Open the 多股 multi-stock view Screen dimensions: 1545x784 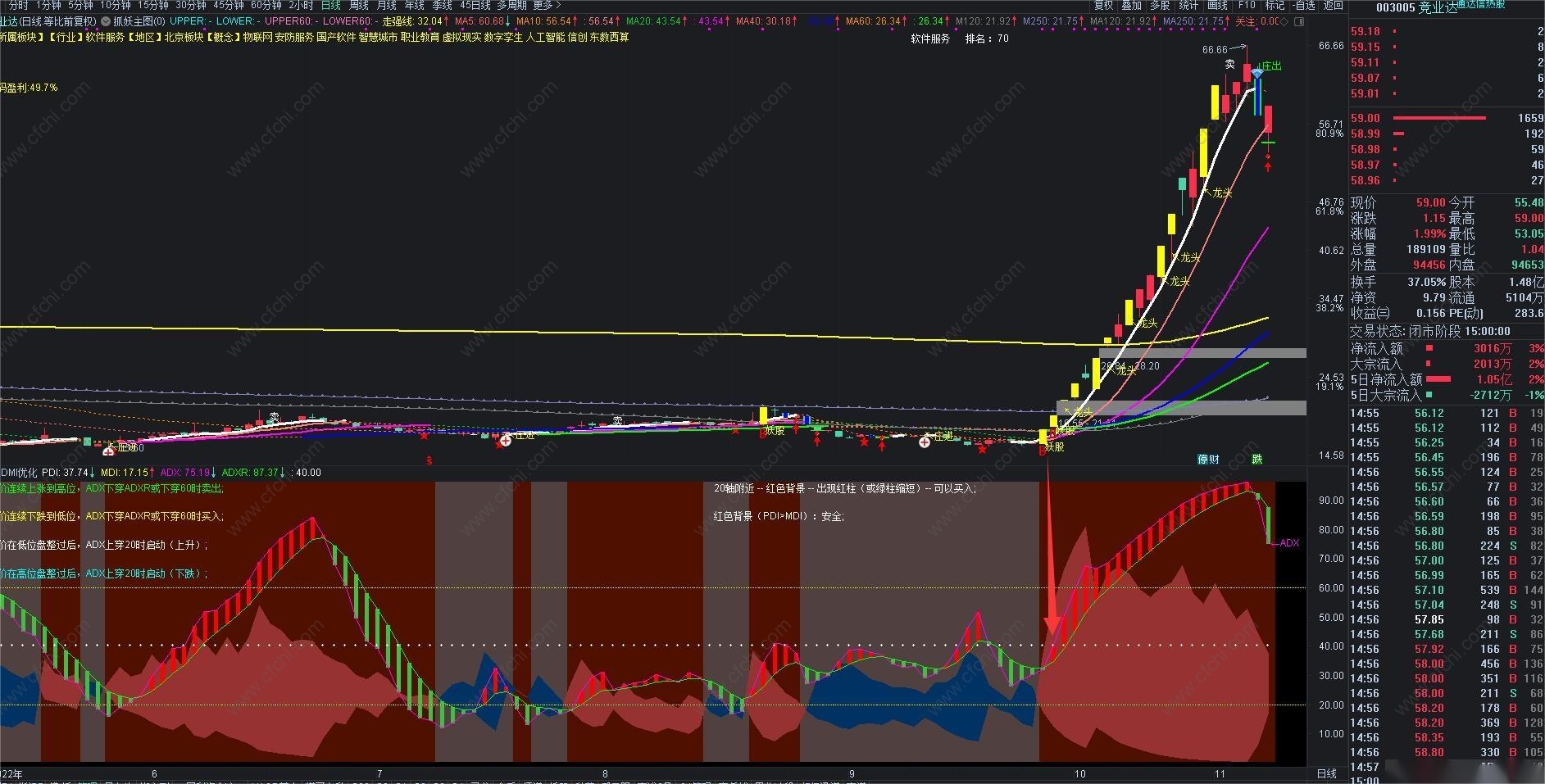click(x=1160, y=5)
